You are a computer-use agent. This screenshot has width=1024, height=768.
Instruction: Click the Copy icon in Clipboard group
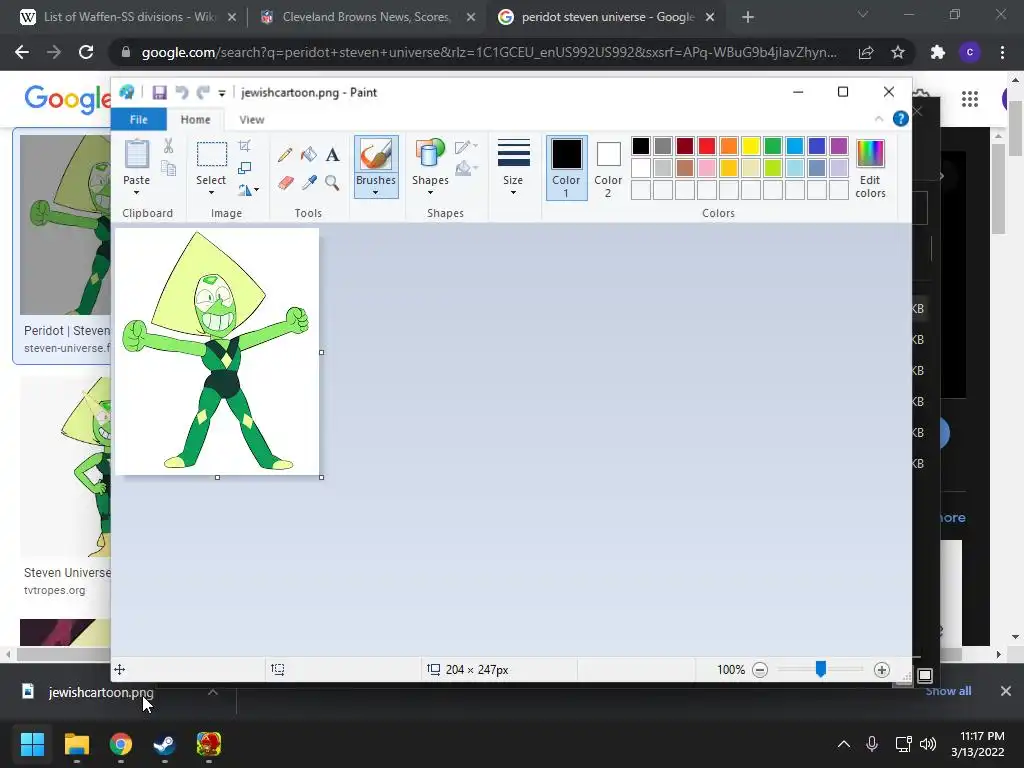168,168
